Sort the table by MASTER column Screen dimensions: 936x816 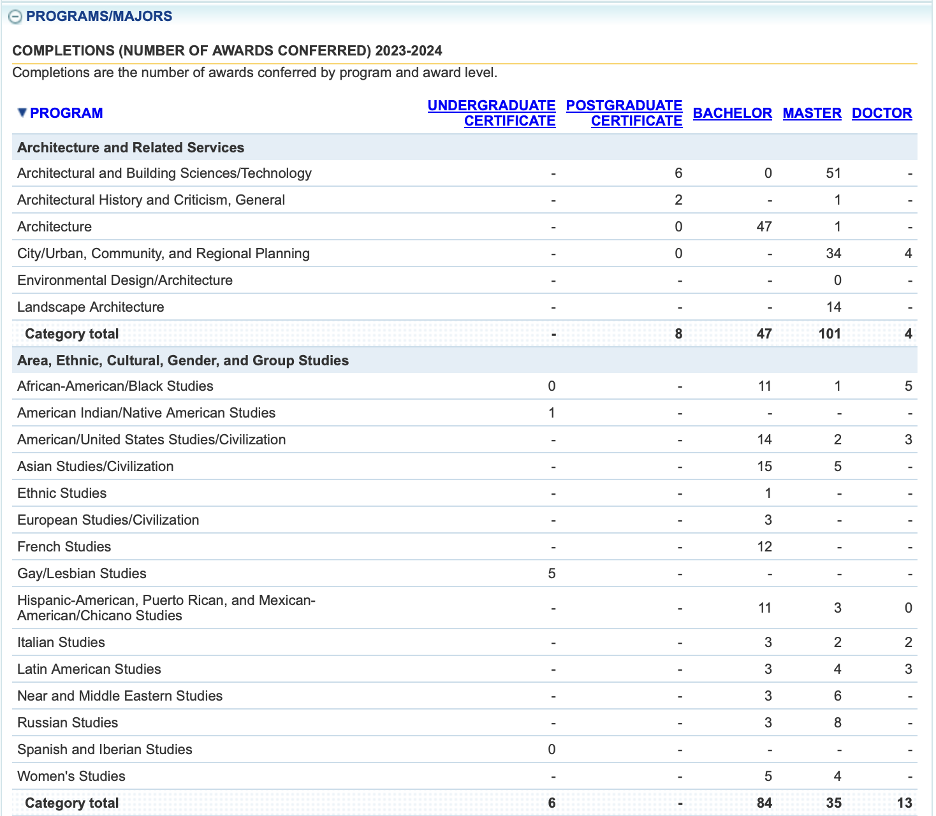811,113
